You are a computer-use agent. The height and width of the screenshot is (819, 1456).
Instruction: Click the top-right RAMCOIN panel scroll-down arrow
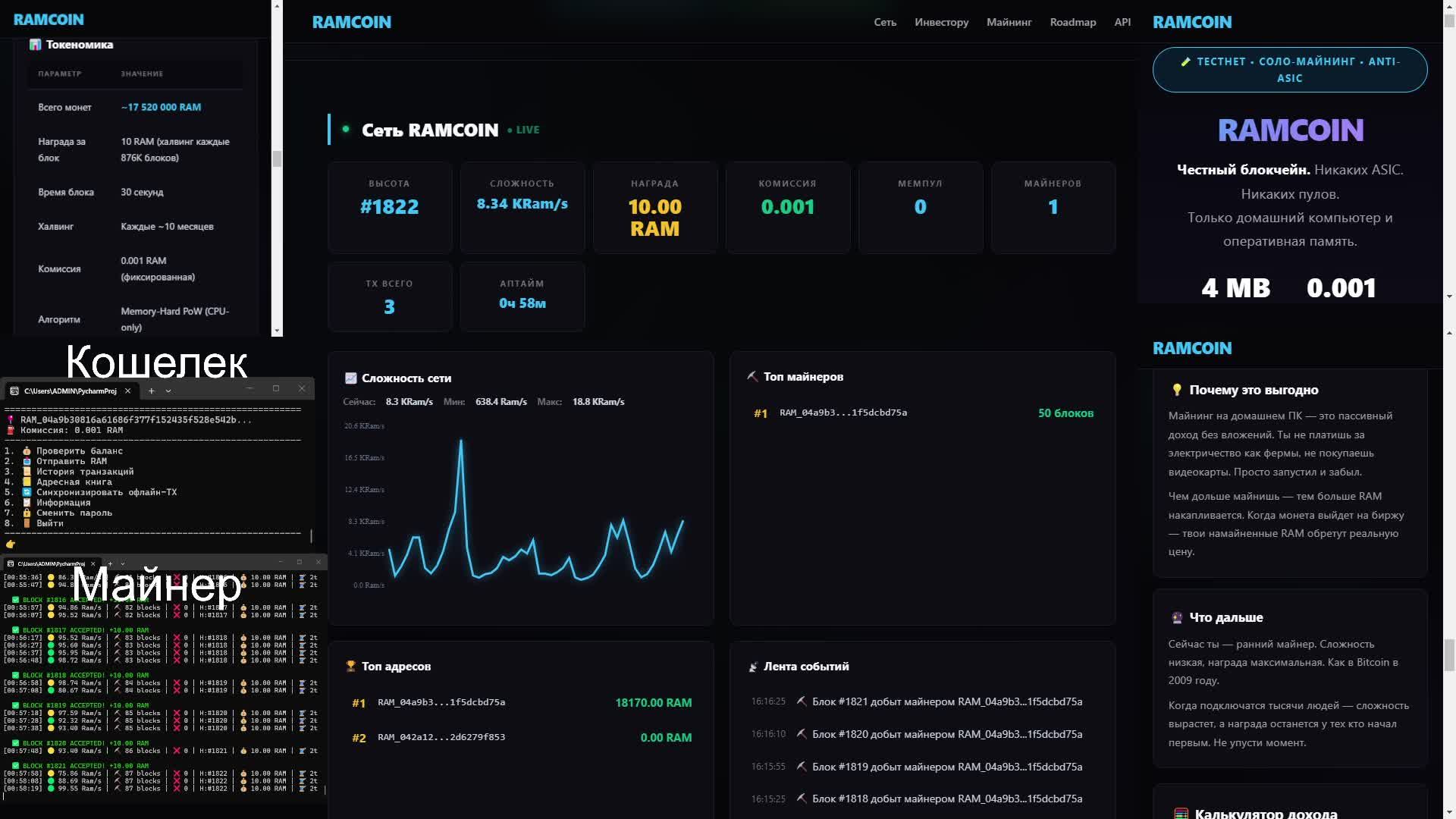tap(1449, 297)
